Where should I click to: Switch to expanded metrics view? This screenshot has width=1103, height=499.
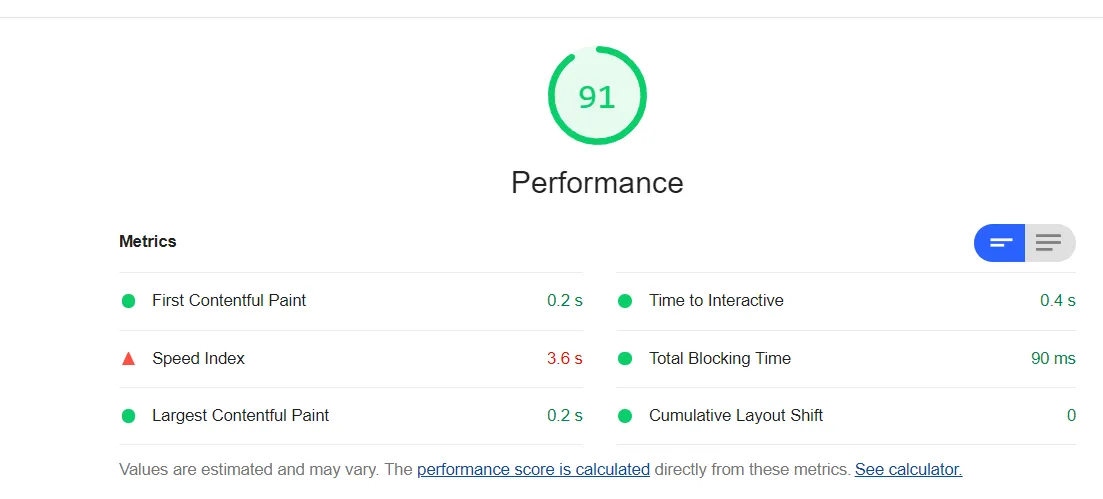pos(1049,243)
